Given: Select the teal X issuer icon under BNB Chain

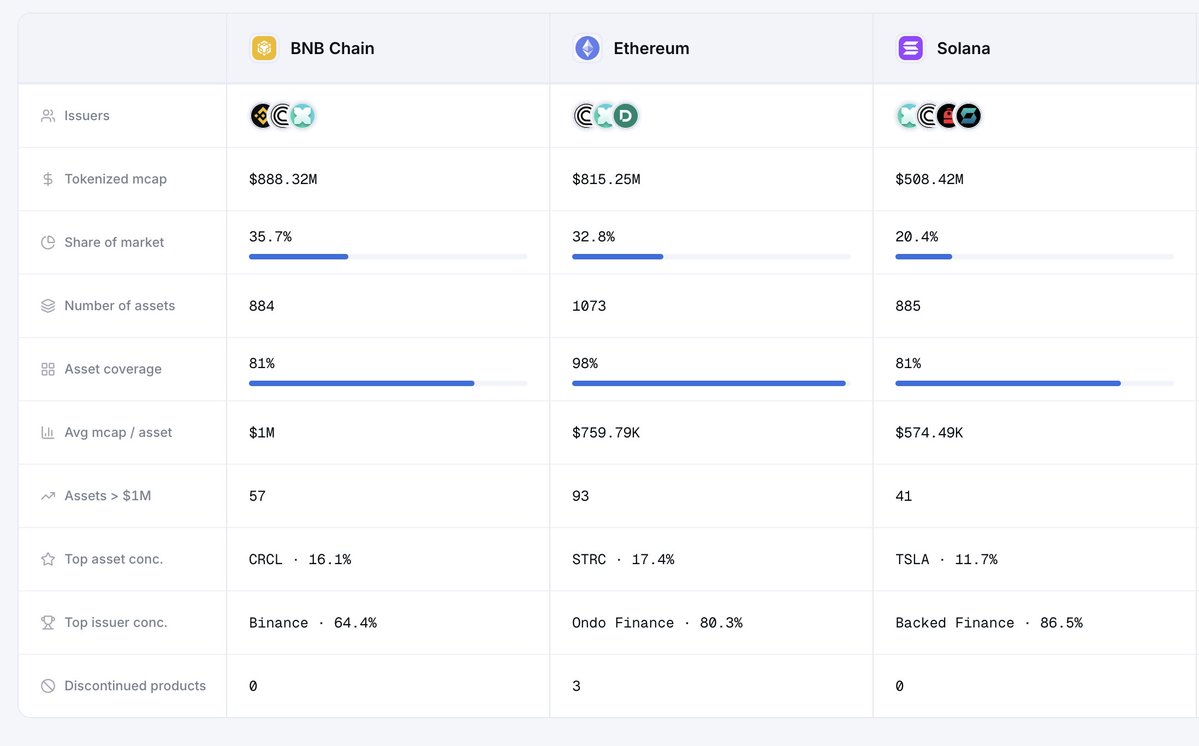Looking at the screenshot, I should pos(304,115).
